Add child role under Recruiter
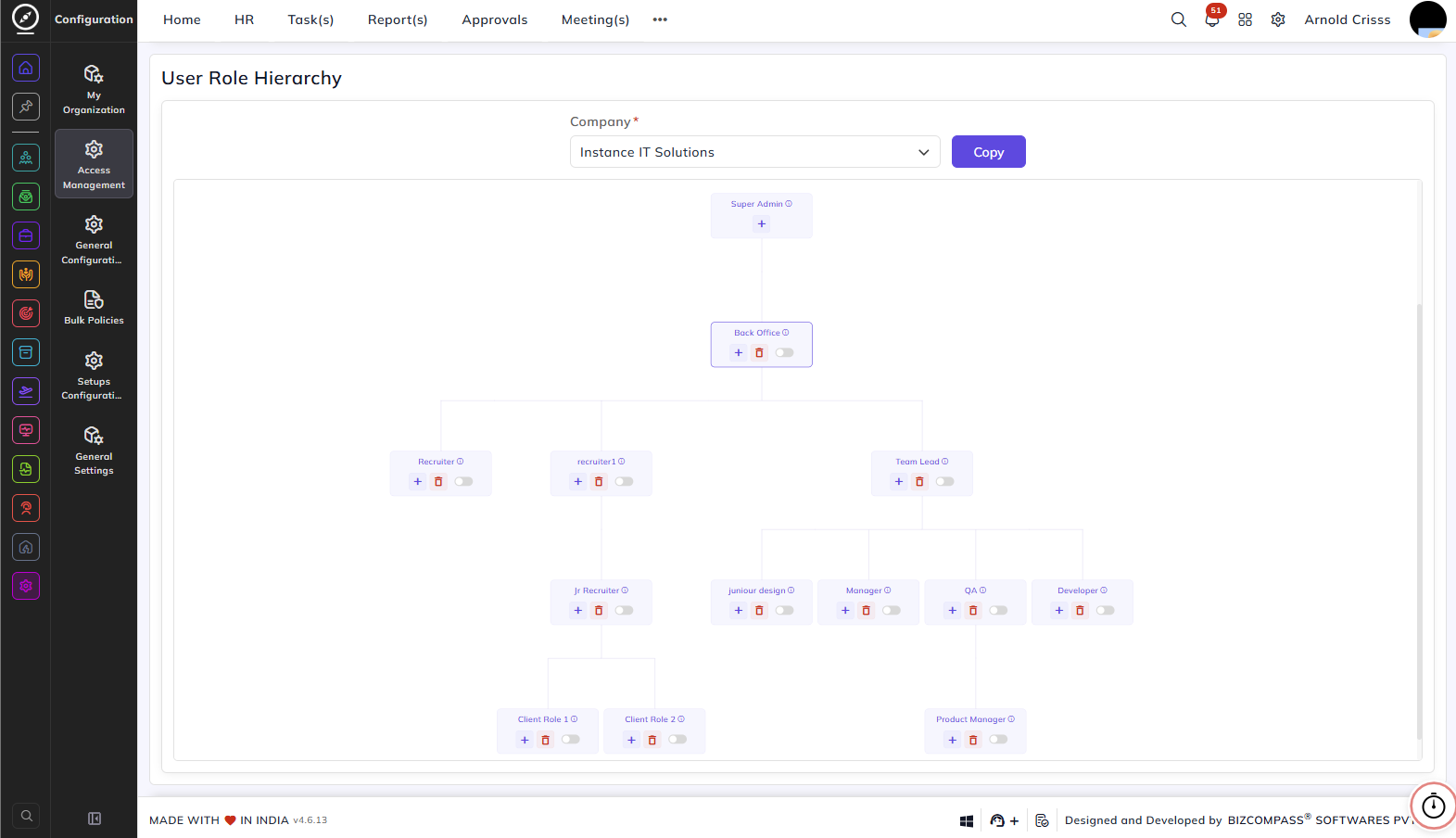This screenshot has height=838, width=1456. 418,481
